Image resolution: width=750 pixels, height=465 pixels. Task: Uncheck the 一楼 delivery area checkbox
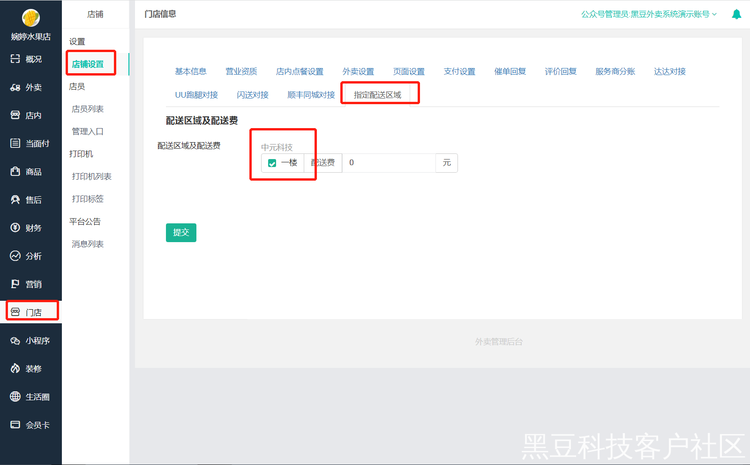point(272,163)
